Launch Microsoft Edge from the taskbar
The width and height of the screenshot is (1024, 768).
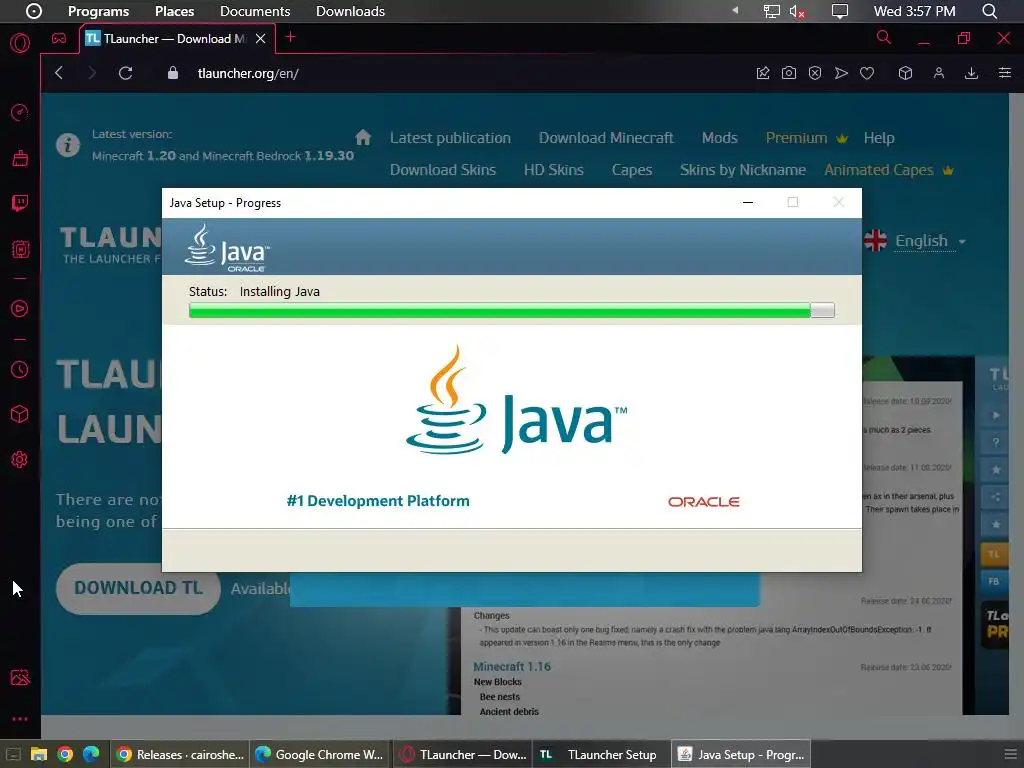pyautogui.click(x=91, y=754)
